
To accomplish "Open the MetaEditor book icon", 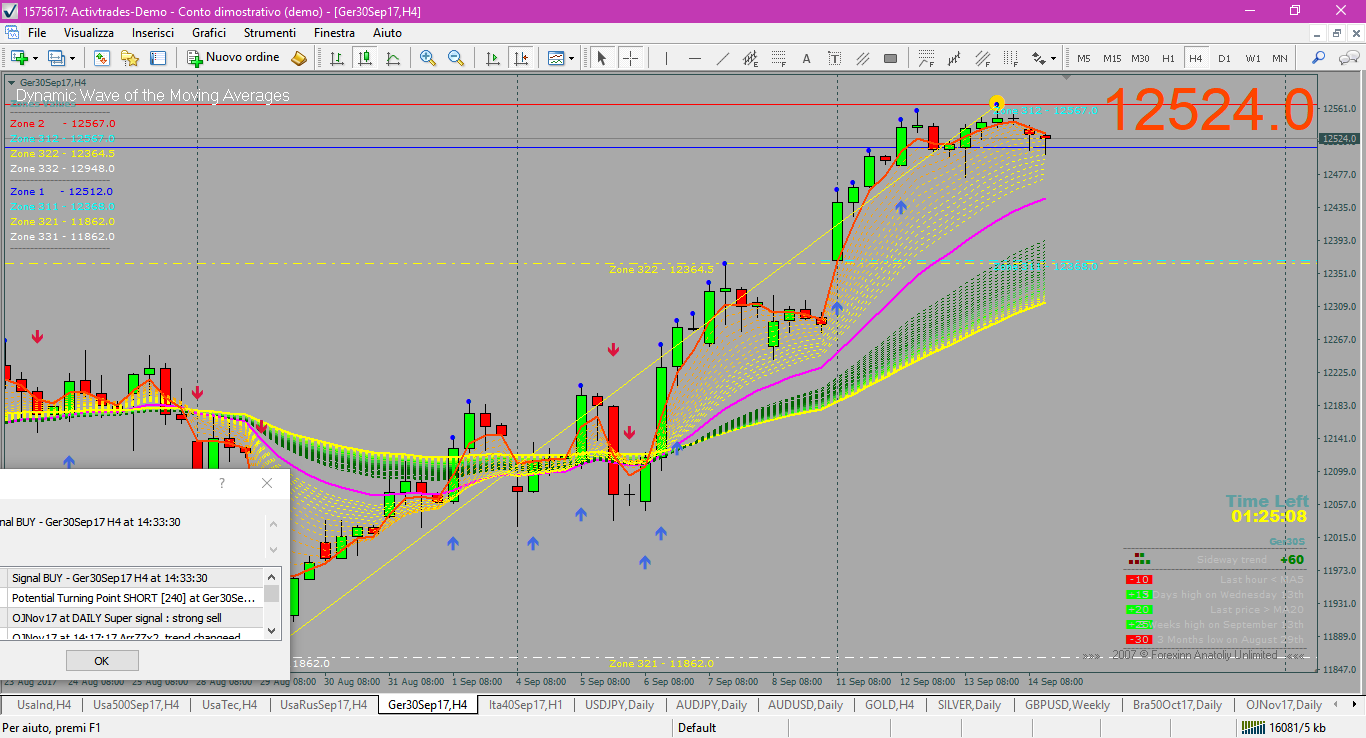I will point(299,58).
